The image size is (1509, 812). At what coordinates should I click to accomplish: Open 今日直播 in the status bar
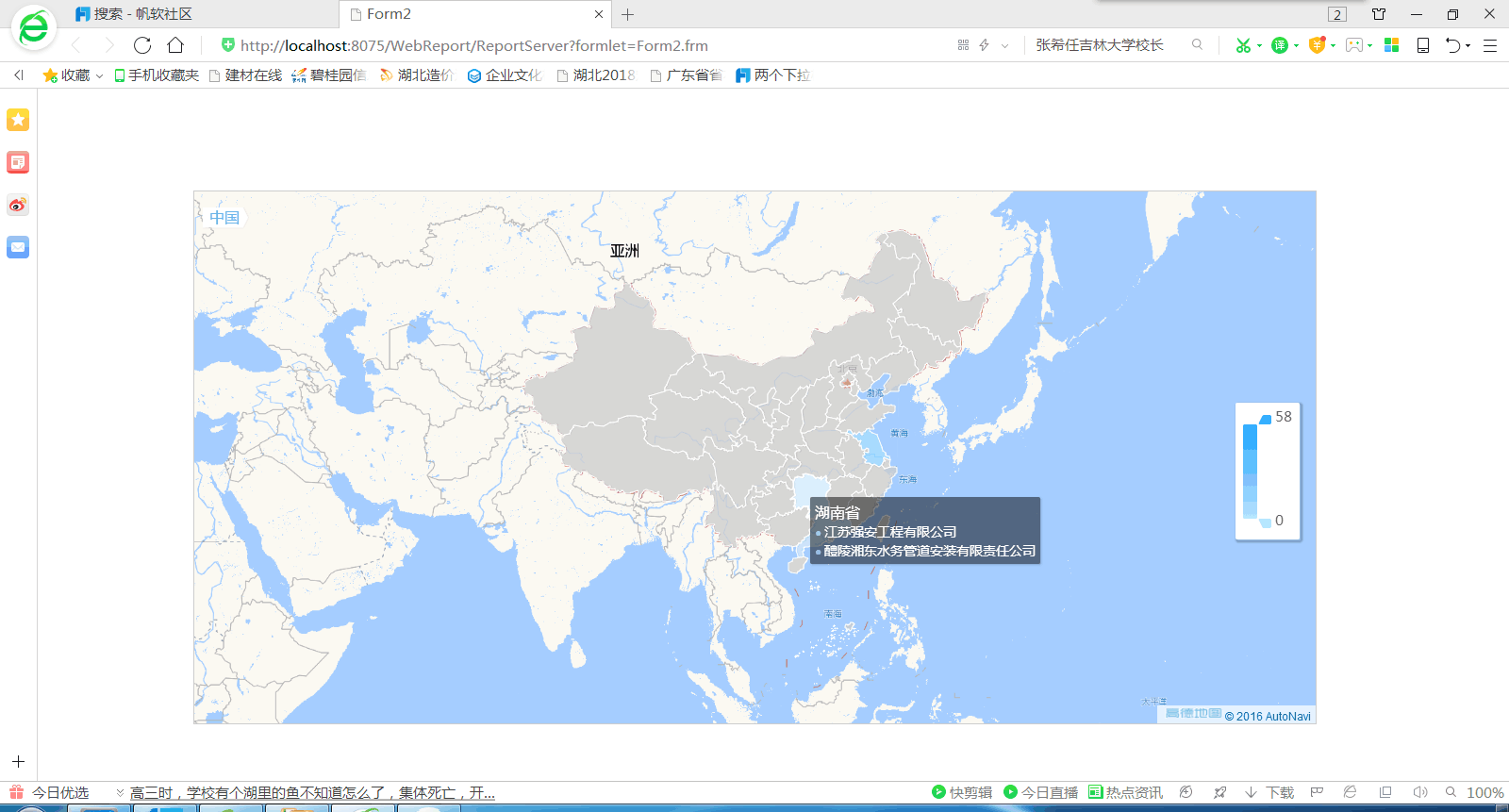(1041, 792)
